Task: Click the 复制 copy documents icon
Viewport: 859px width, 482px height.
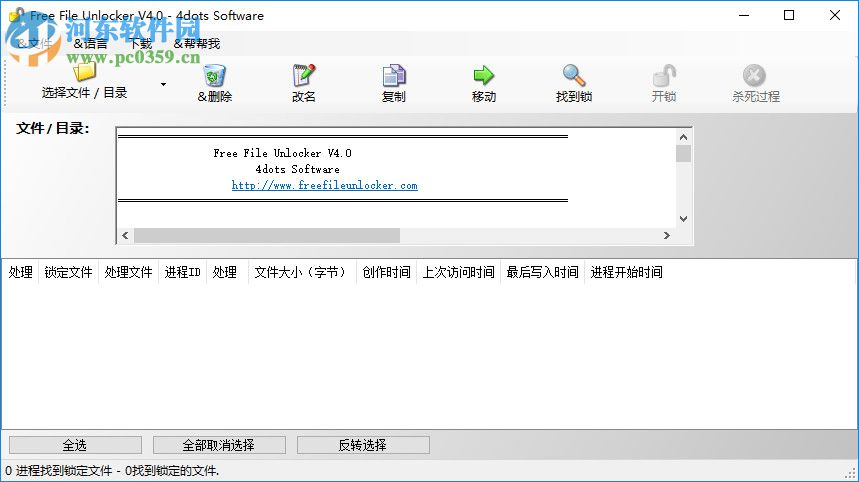Action: pyautogui.click(x=393, y=75)
